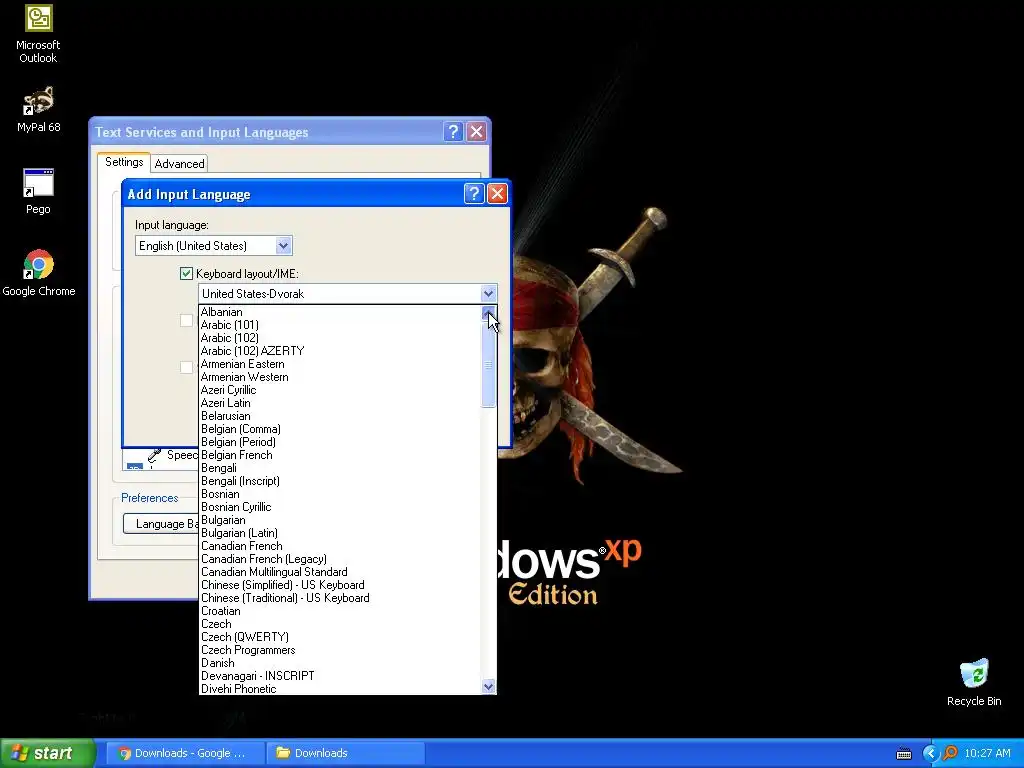Choose Bengali (Inscript) layout
Viewport: 1024px width, 768px height.
point(340,481)
